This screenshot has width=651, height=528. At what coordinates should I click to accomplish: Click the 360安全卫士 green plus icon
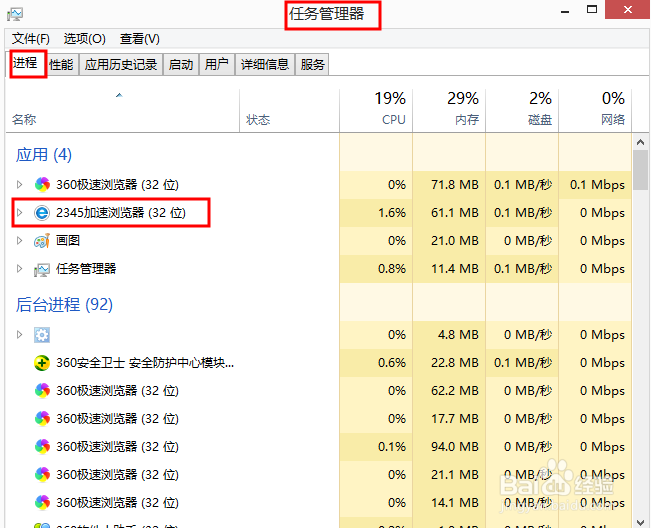coord(42,363)
